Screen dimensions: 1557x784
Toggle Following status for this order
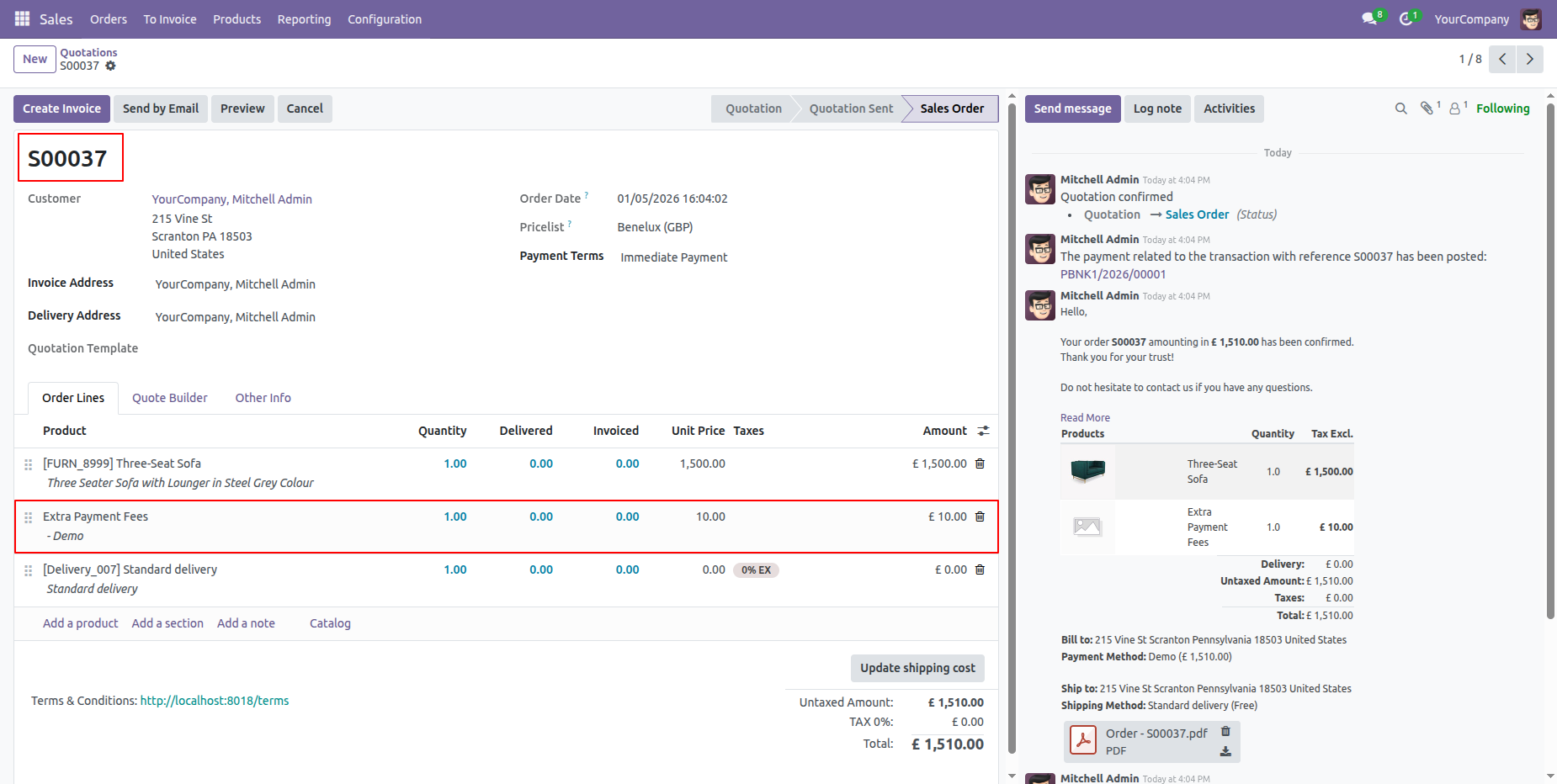[1502, 109]
